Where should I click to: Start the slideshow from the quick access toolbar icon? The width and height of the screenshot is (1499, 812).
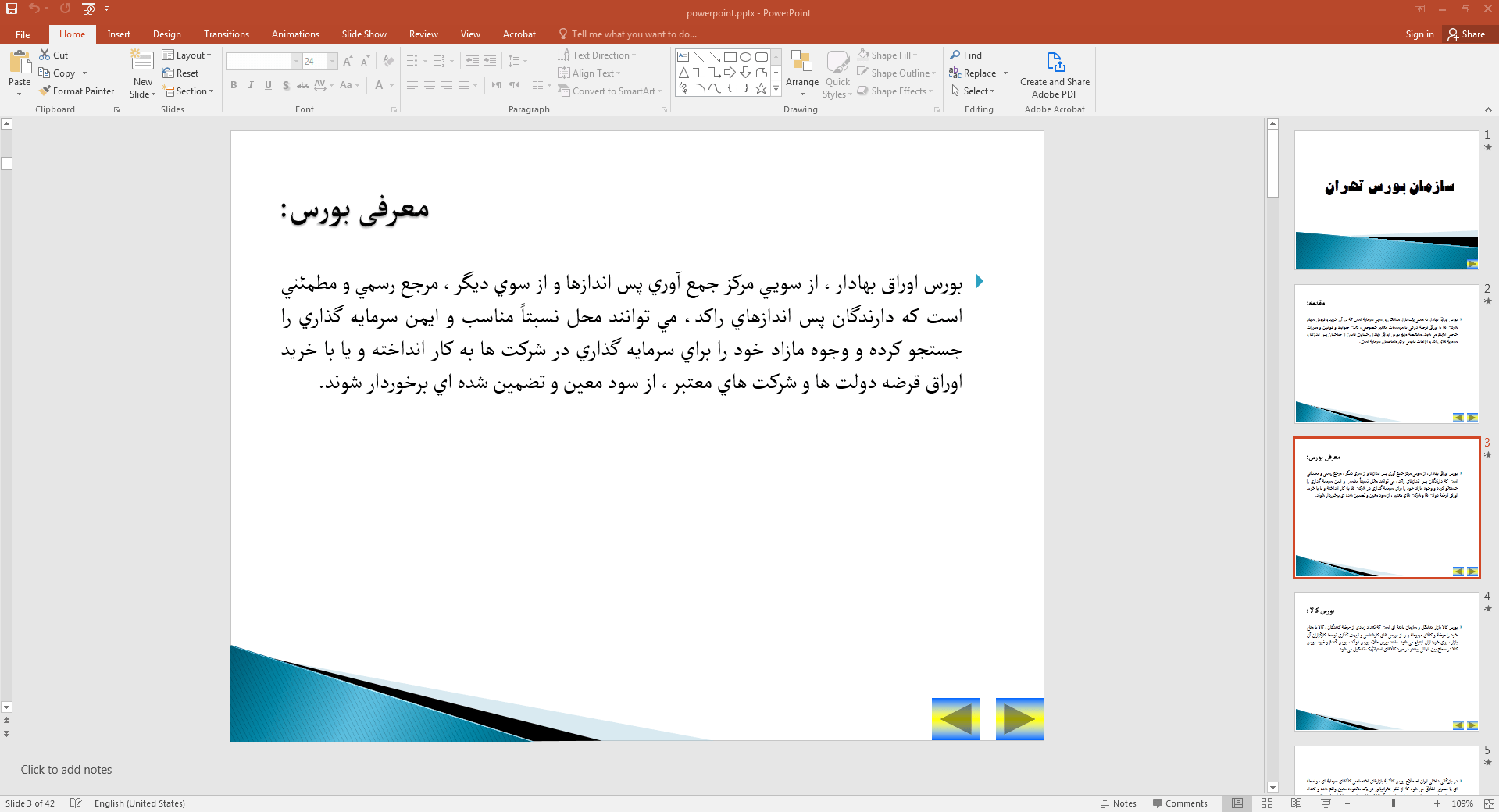click(x=88, y=9)
